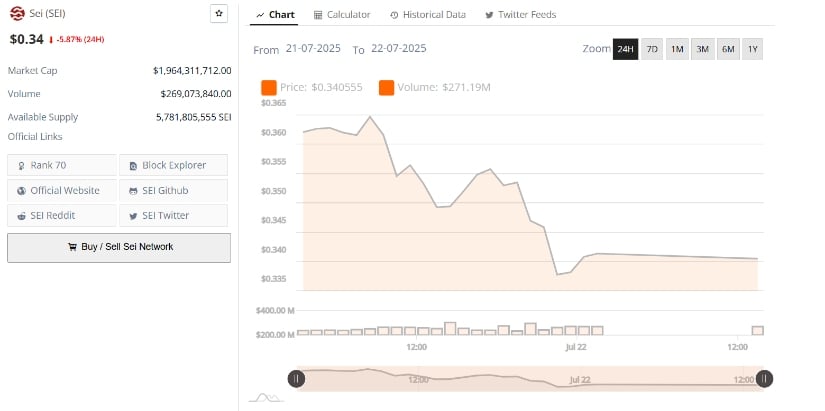Click the SEI Twitter bird icon
Viewport: 825px width, 411px height.
tap(134, 216)
